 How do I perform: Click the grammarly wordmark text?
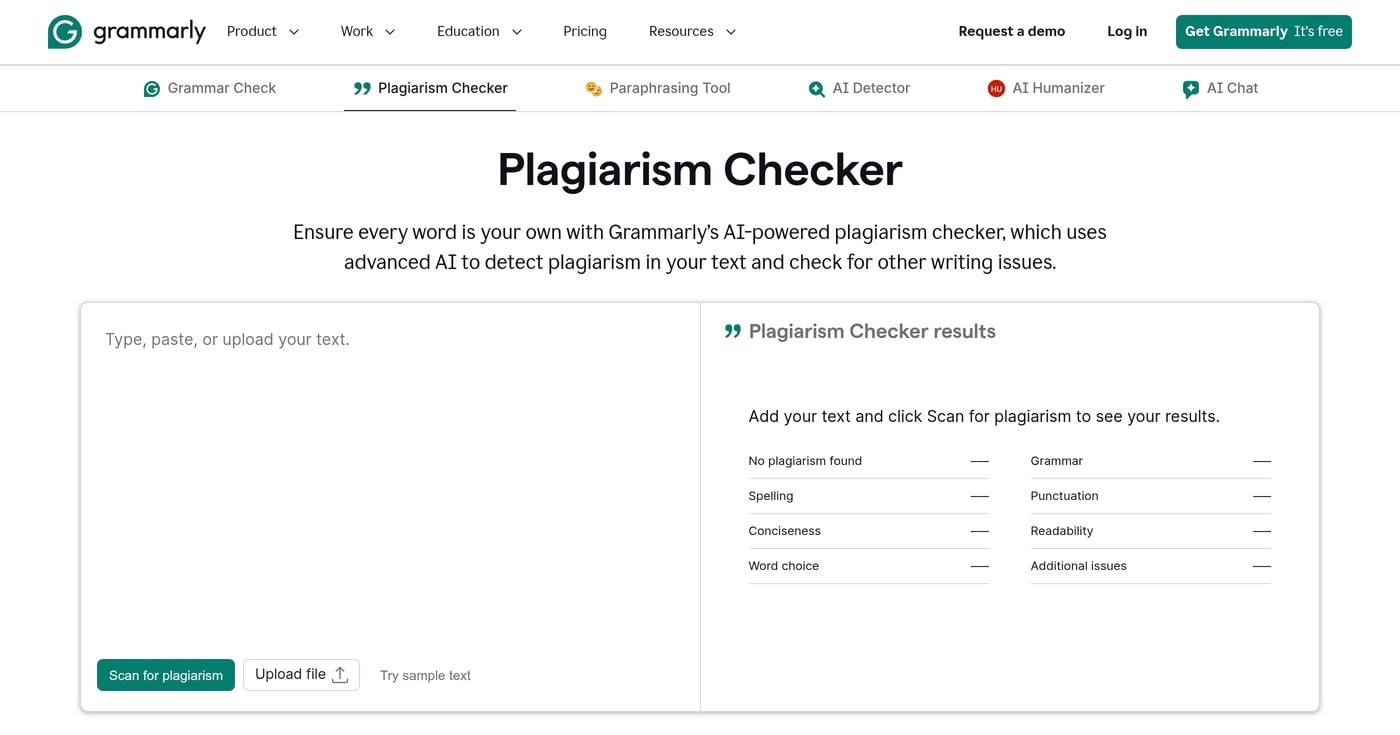point(149,32)
